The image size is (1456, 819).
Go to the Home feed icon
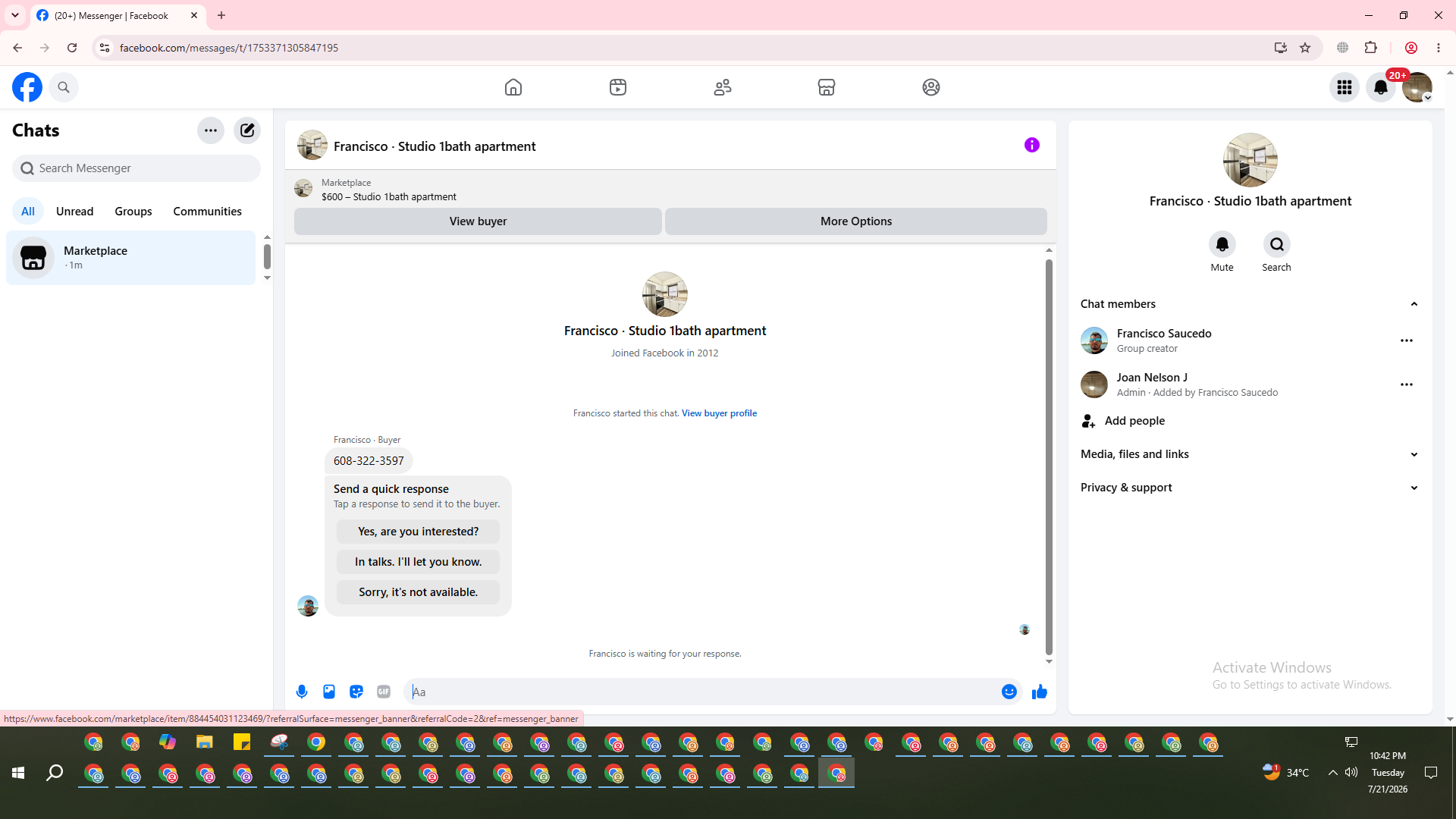513,87
